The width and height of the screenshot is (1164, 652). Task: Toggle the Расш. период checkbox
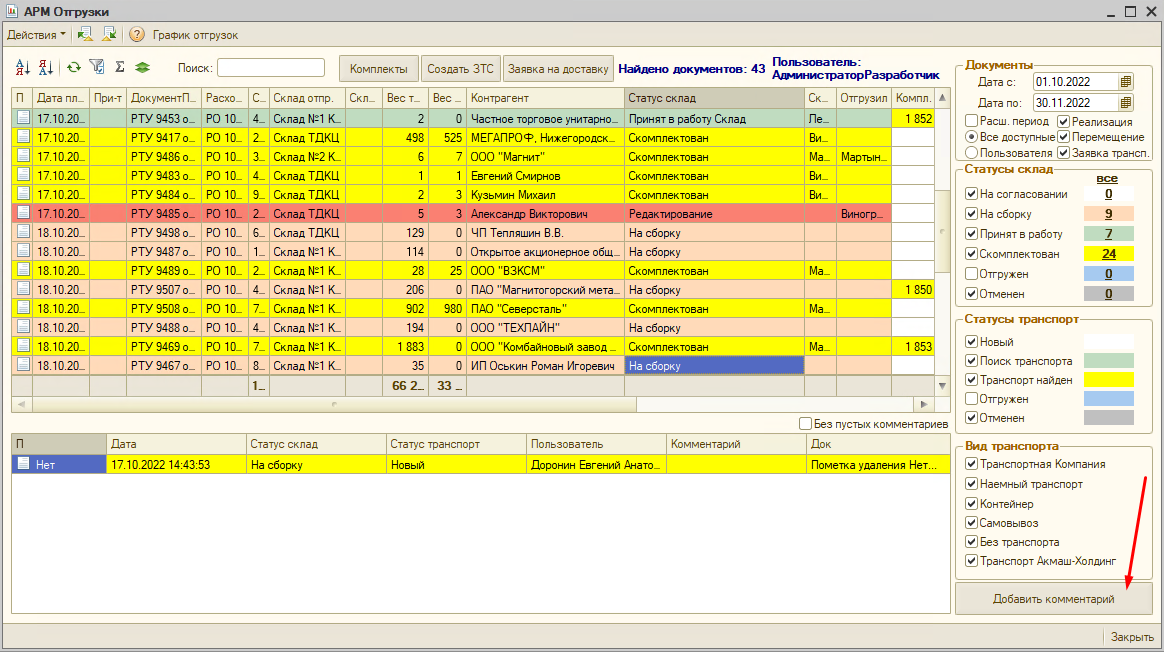[971, 121]
